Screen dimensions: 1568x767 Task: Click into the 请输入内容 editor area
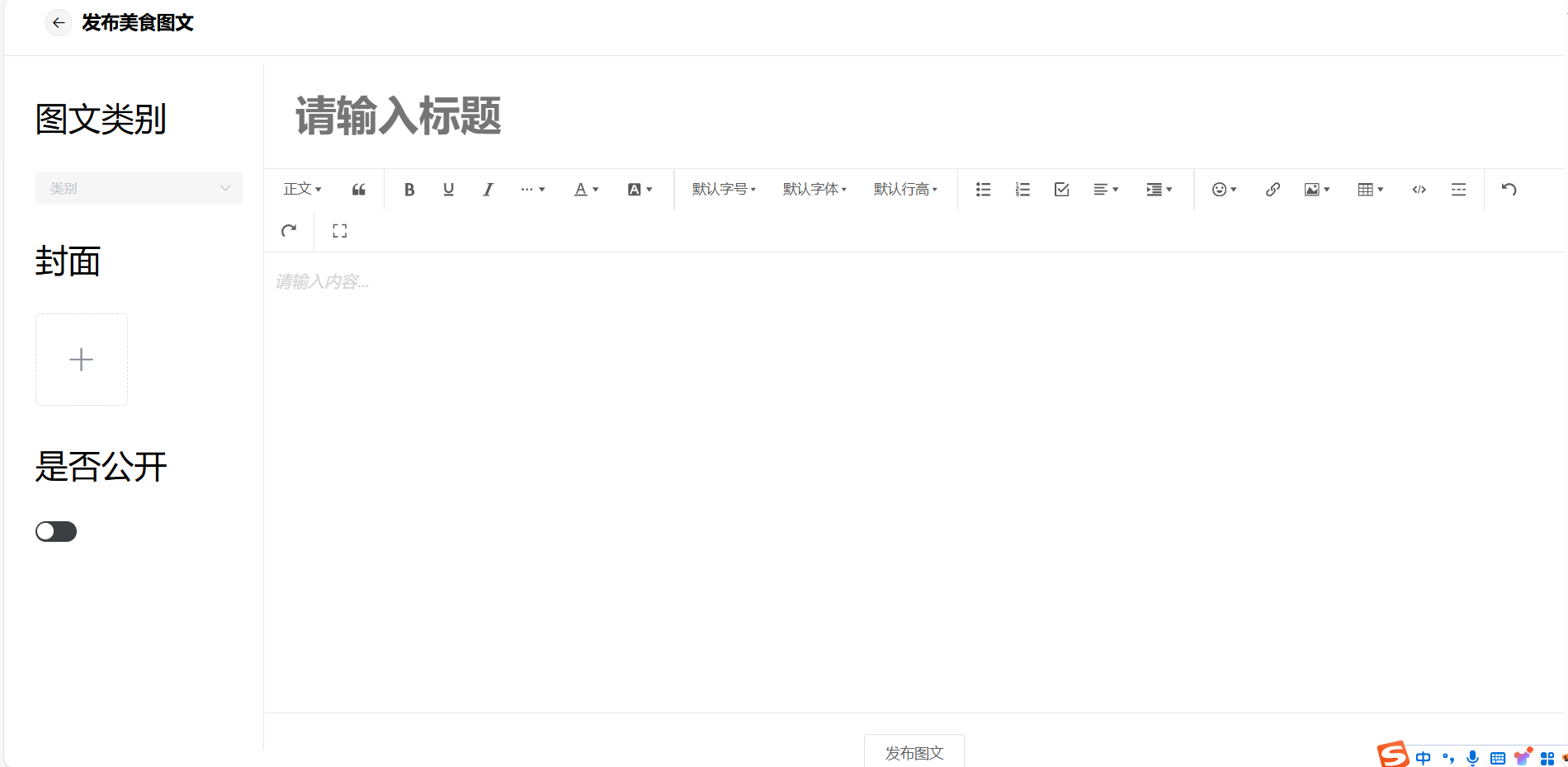[914, 482]
